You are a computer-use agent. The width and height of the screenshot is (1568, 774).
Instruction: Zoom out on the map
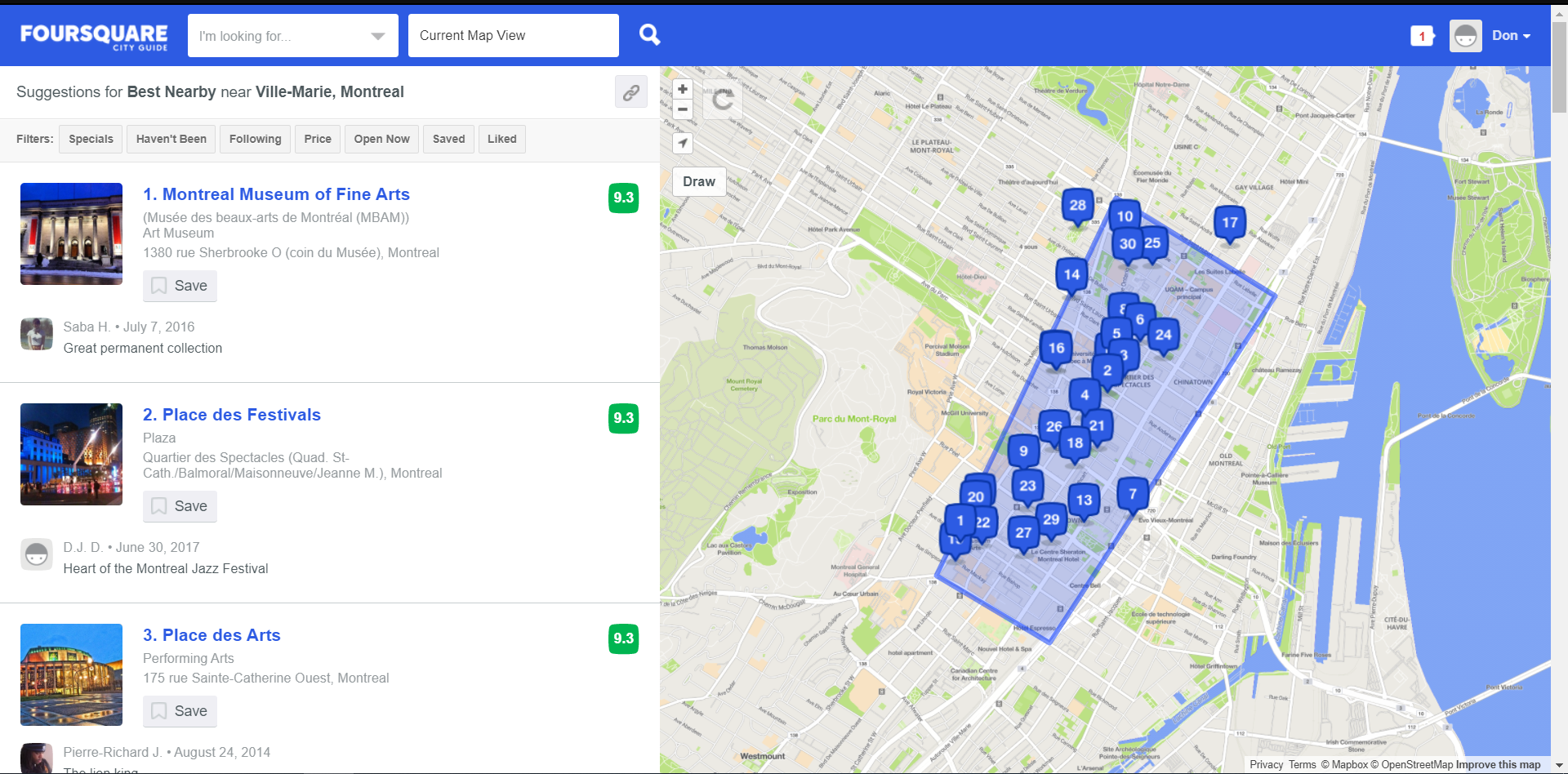pyautogui.click(x=683, y=109)
